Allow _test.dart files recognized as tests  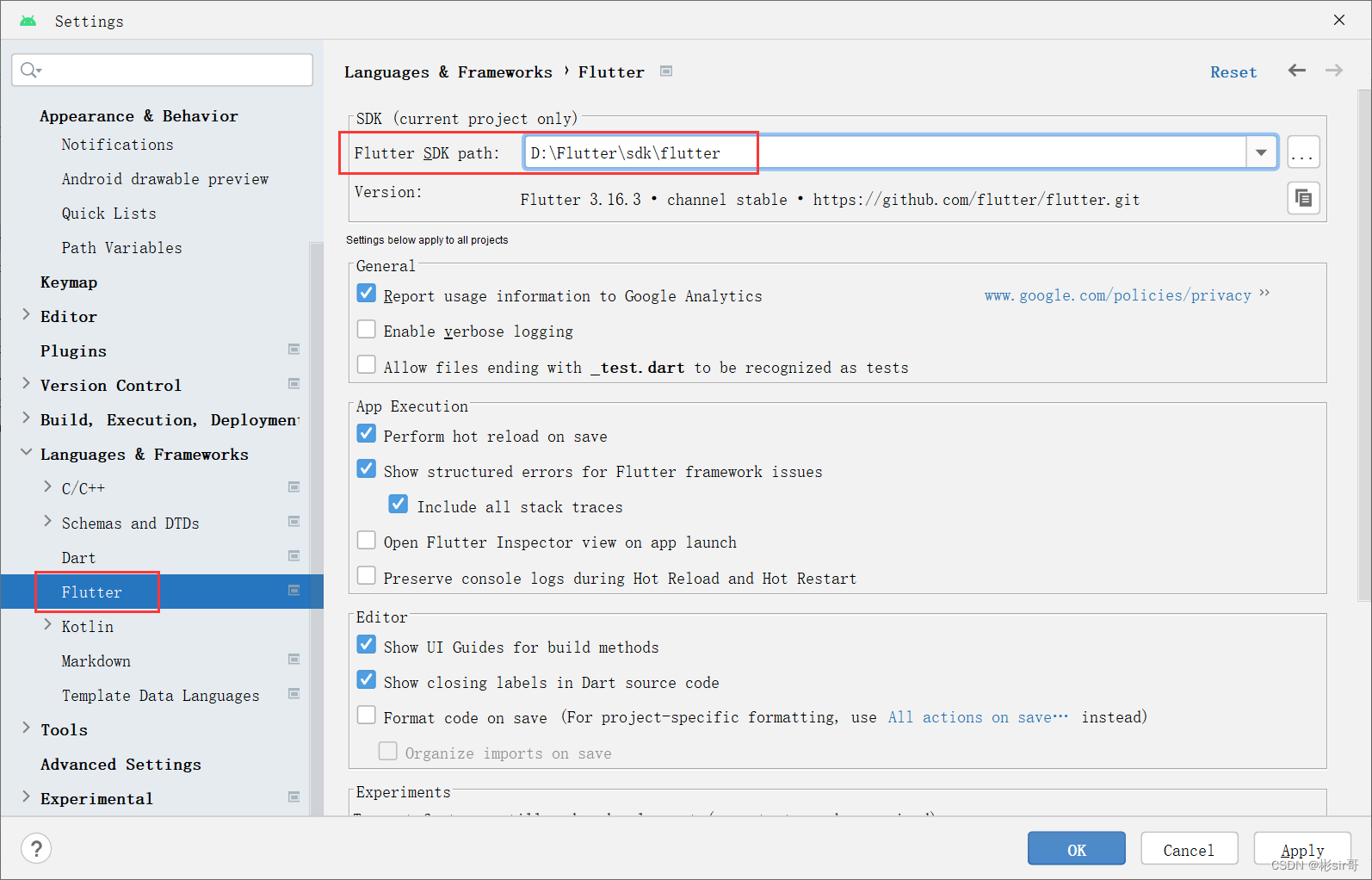[x=367, y=365]
